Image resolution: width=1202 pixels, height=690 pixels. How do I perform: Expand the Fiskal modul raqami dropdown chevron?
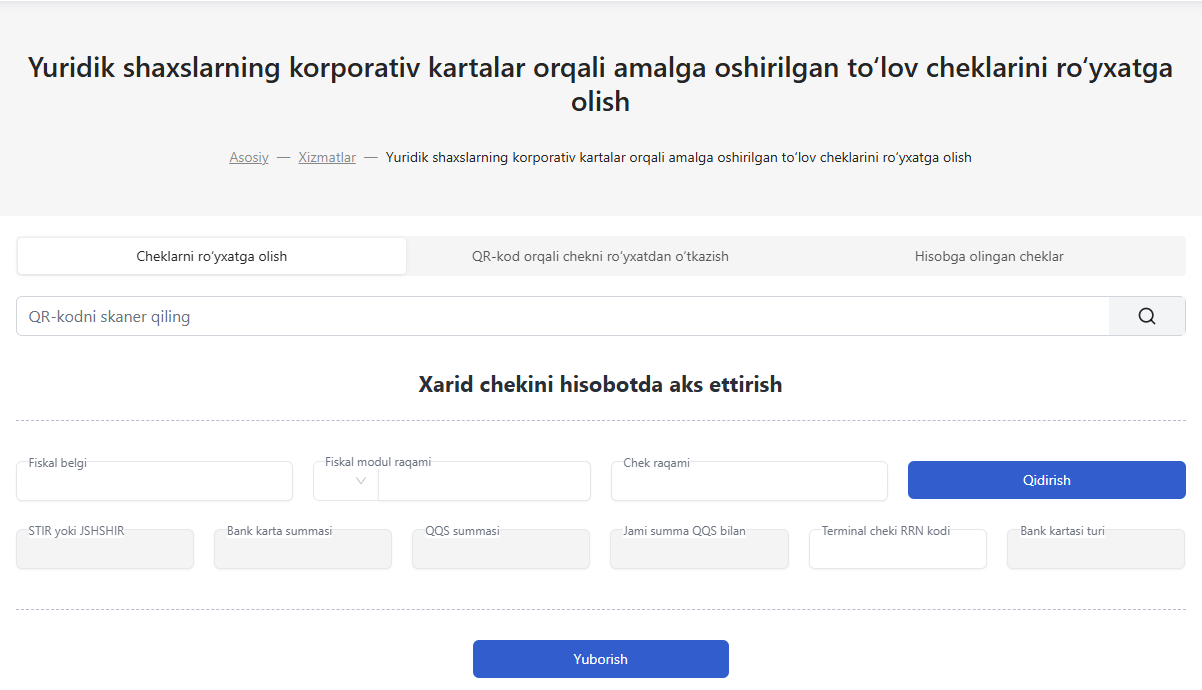pyautogui.click(x=361, y=482)
